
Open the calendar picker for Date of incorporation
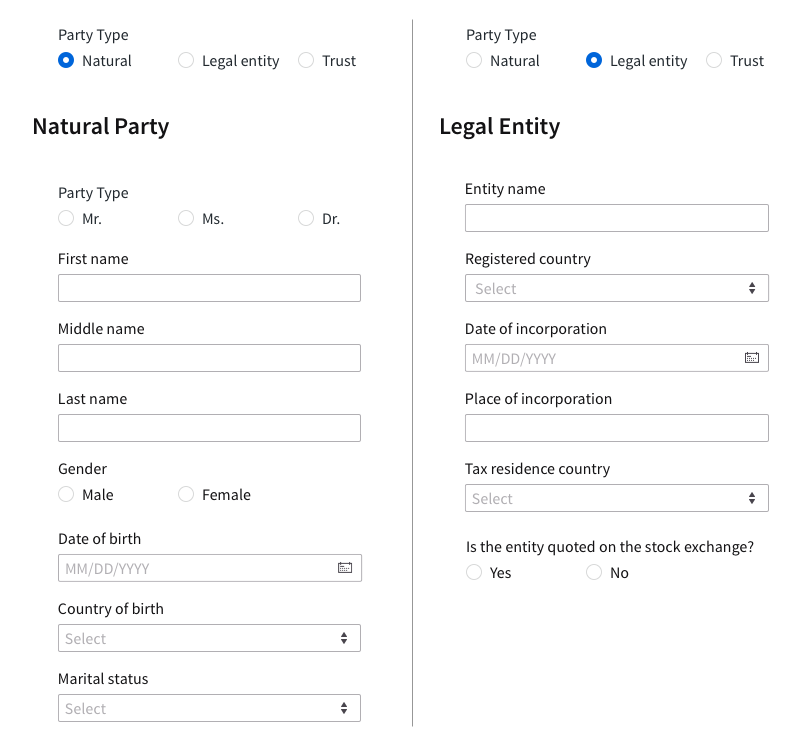click(x=752, y=358)
